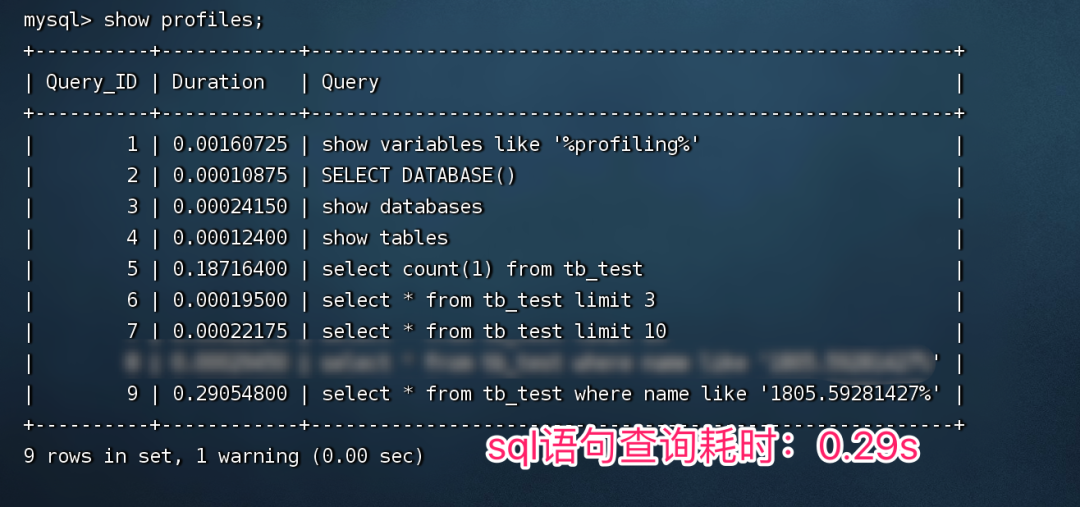Click the duration value 0.00160725
The width and height of the screenshot is (1080, 507).
[x=230, y=145]
